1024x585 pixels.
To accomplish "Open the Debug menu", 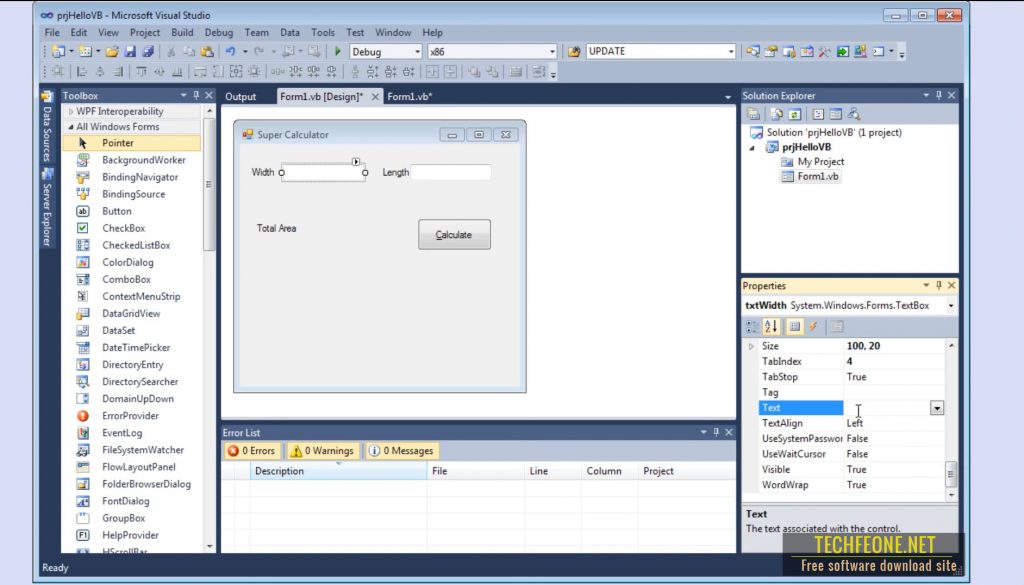I will (218, 32).
